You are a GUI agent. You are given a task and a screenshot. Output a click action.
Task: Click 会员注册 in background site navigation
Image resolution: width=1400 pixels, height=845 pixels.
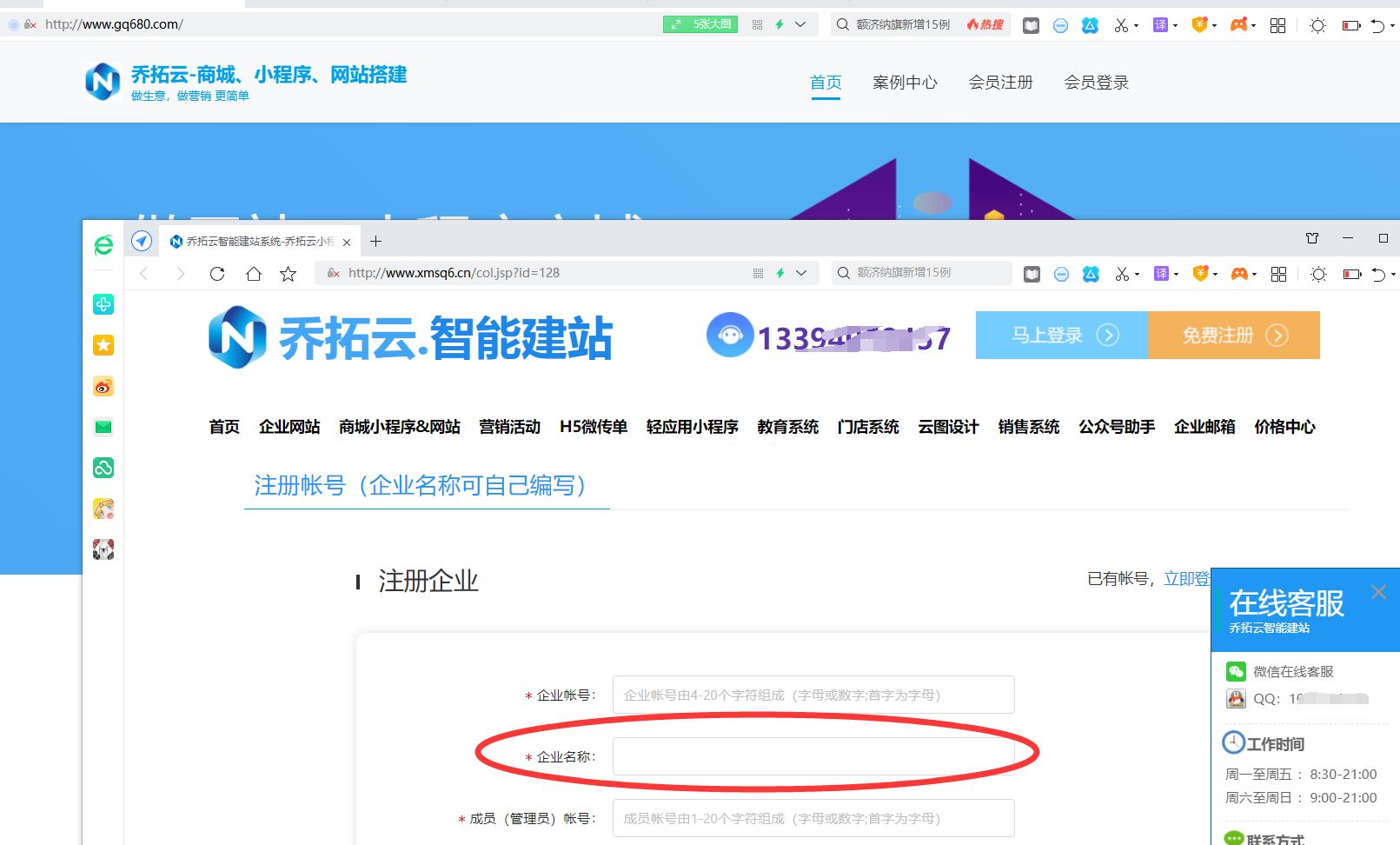coord(1000,83)
